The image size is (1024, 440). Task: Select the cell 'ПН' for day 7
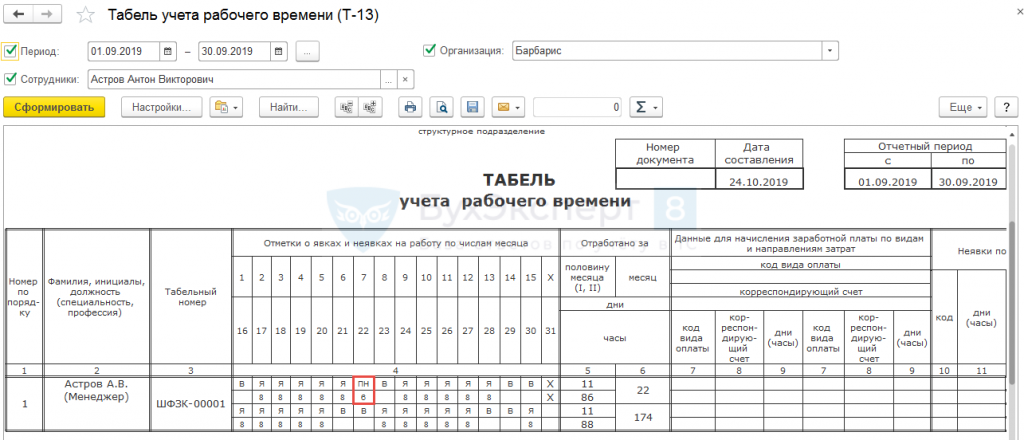(363, 384)
